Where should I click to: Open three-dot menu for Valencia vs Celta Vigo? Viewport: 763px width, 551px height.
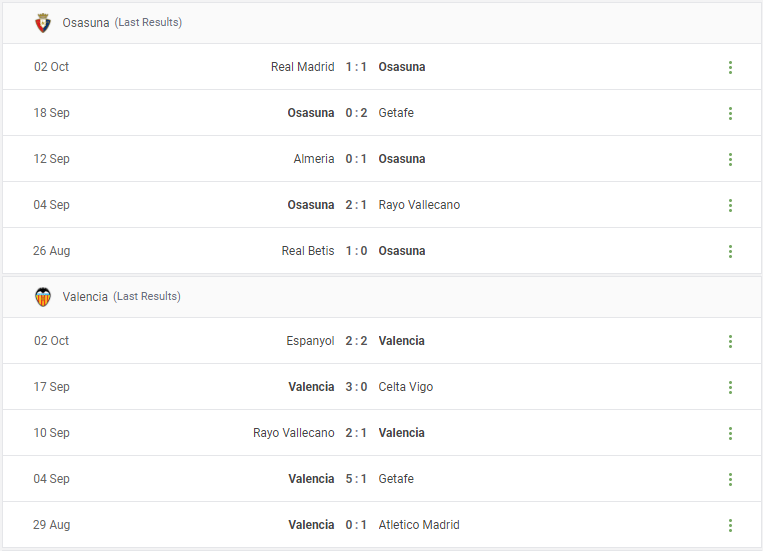(x=730, y=387)
